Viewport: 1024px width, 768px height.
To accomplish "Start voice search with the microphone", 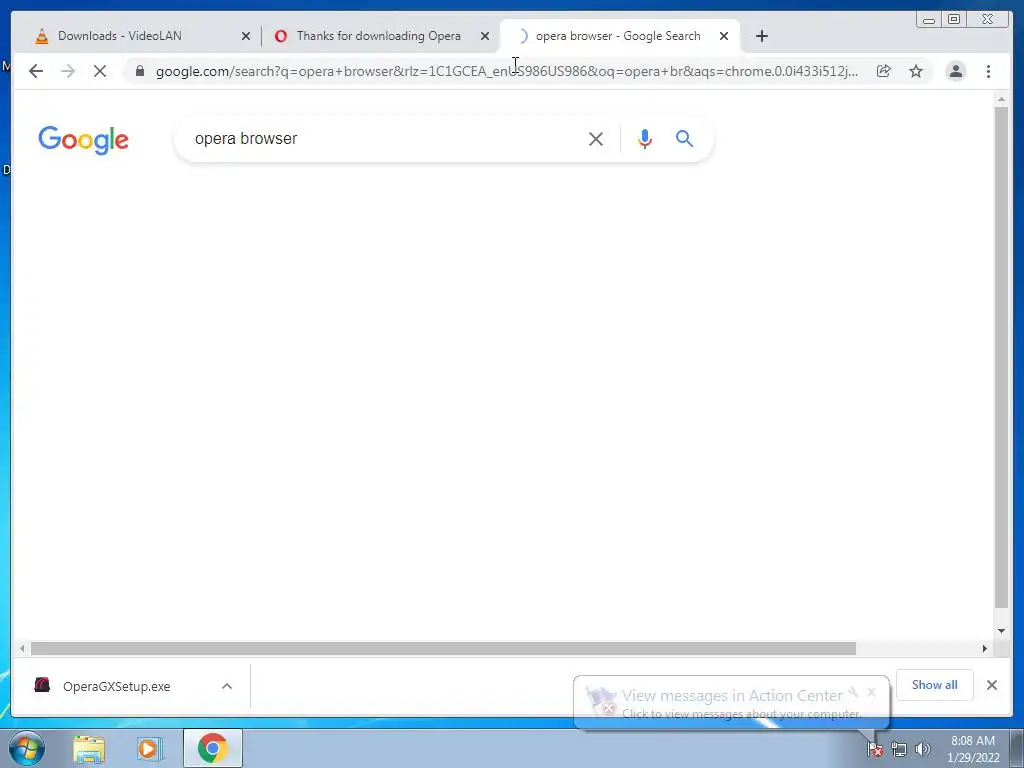I will click(645, 138).
